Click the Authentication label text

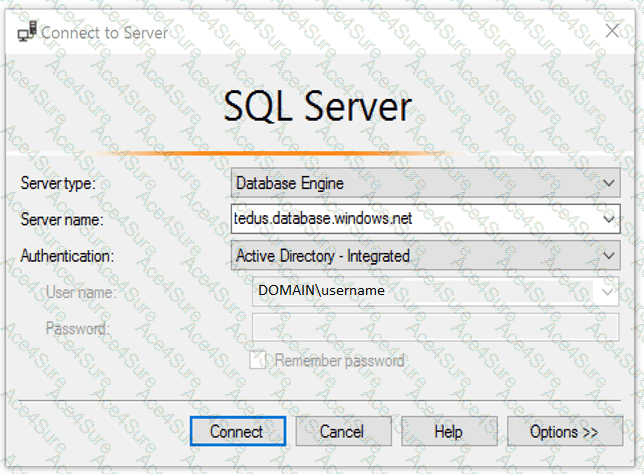click(x=67, y=256)
